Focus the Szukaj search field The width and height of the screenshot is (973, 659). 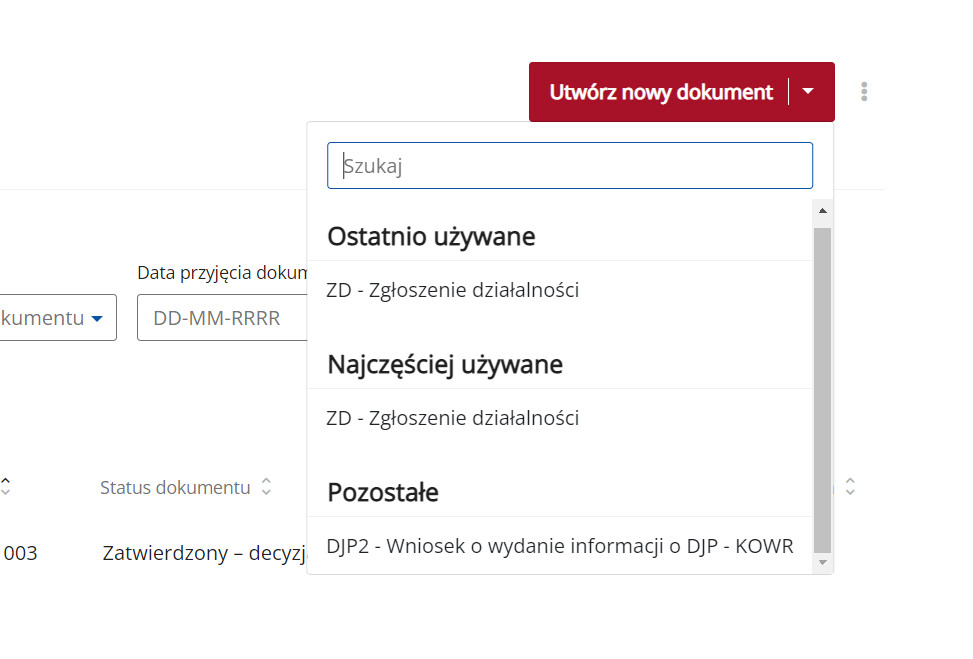pos(569,166)
